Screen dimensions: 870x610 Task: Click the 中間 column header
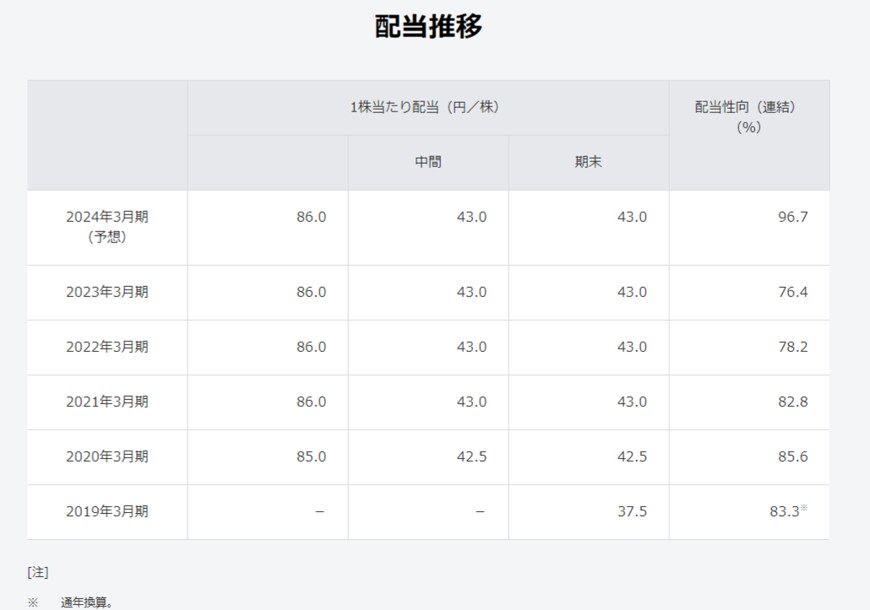pyautogui.click(x=428, y=162)
